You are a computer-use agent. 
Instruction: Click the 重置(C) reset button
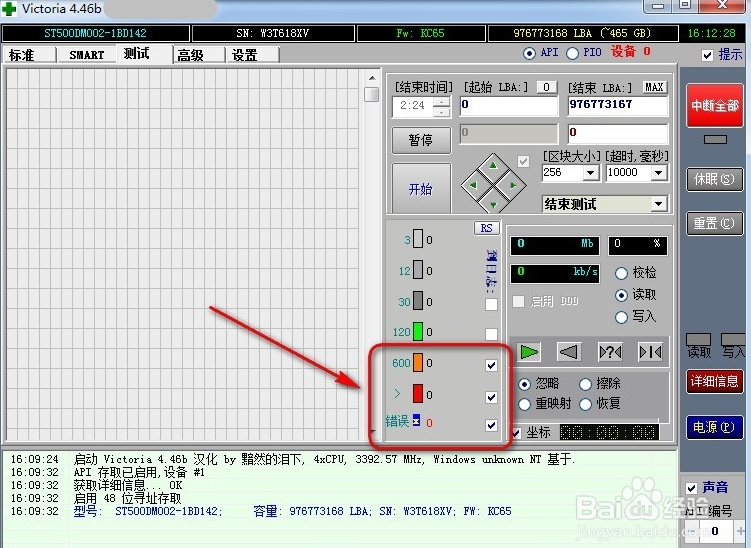[x=714, y=223]
